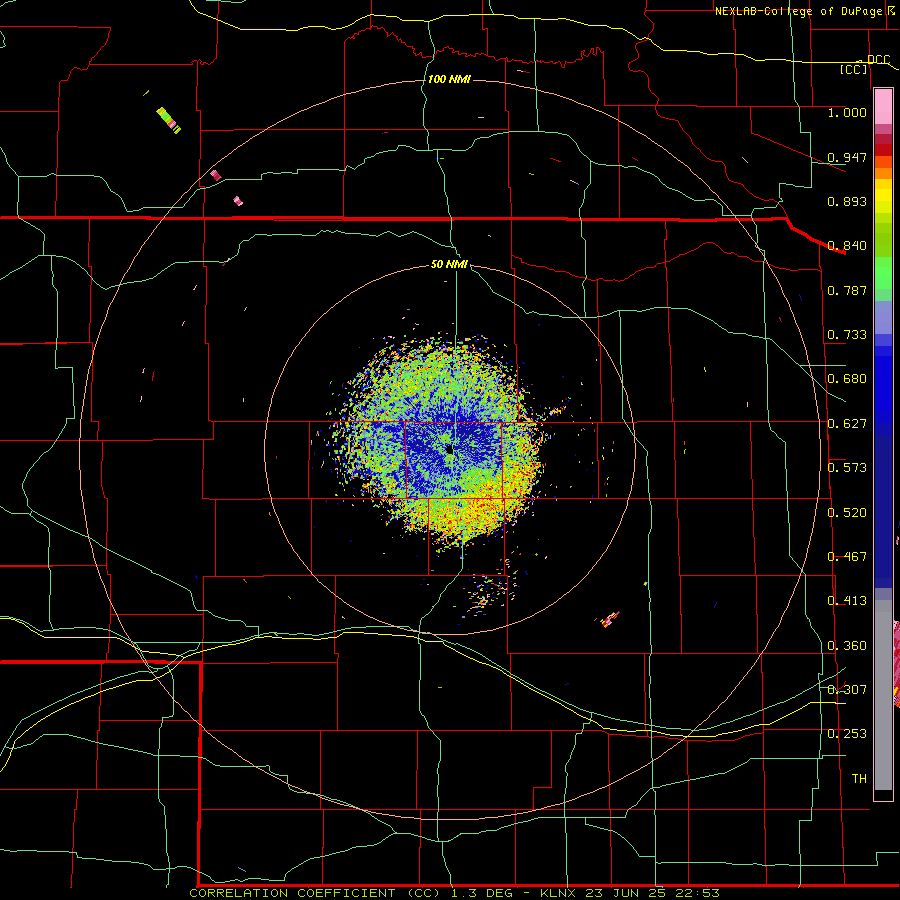Viewport: 900px width, 900px height.
Task: Click the 0.413 scale value
Action: click(x=847, y=601)
